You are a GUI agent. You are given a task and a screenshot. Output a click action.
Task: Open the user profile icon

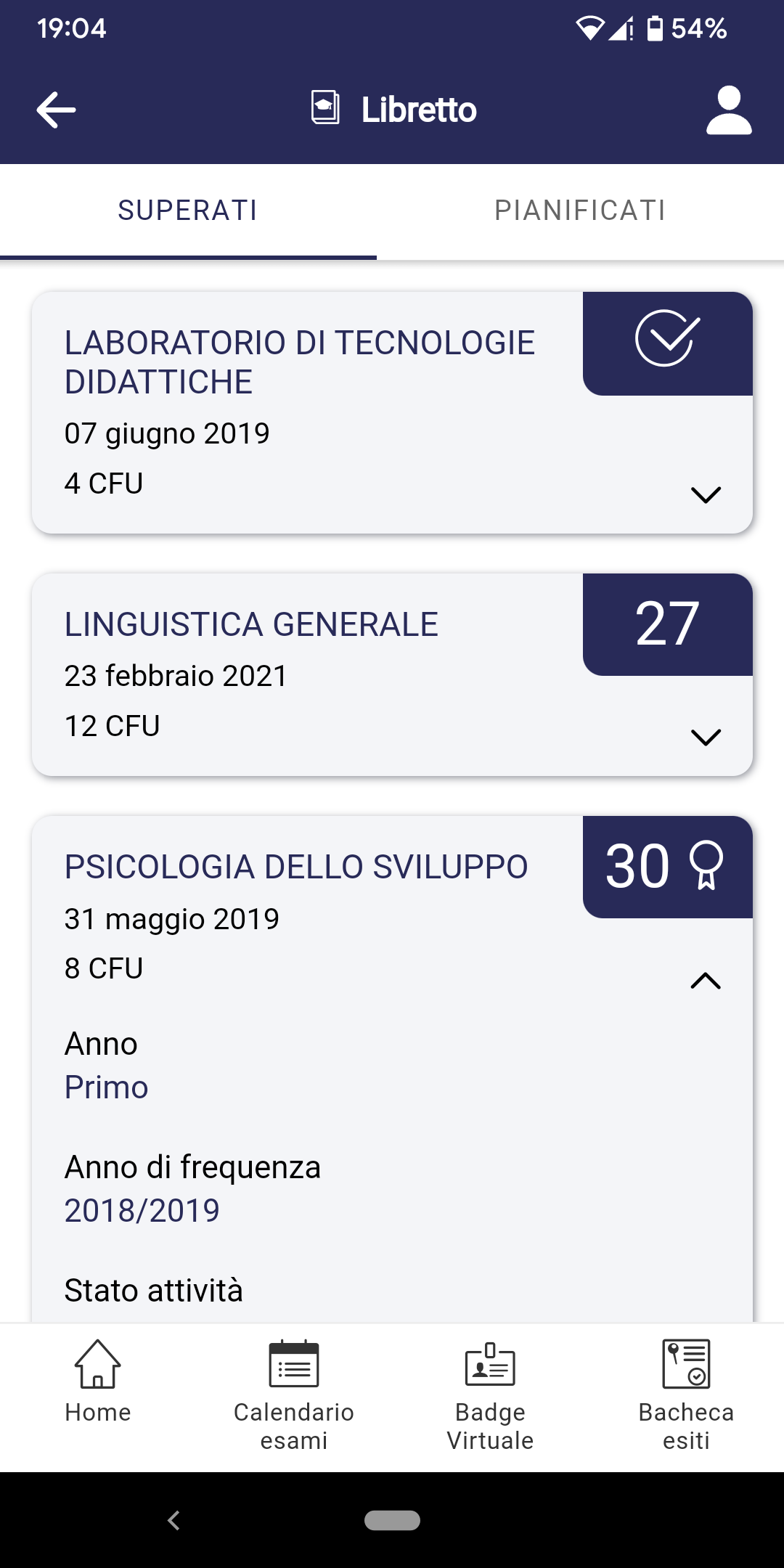729,110
